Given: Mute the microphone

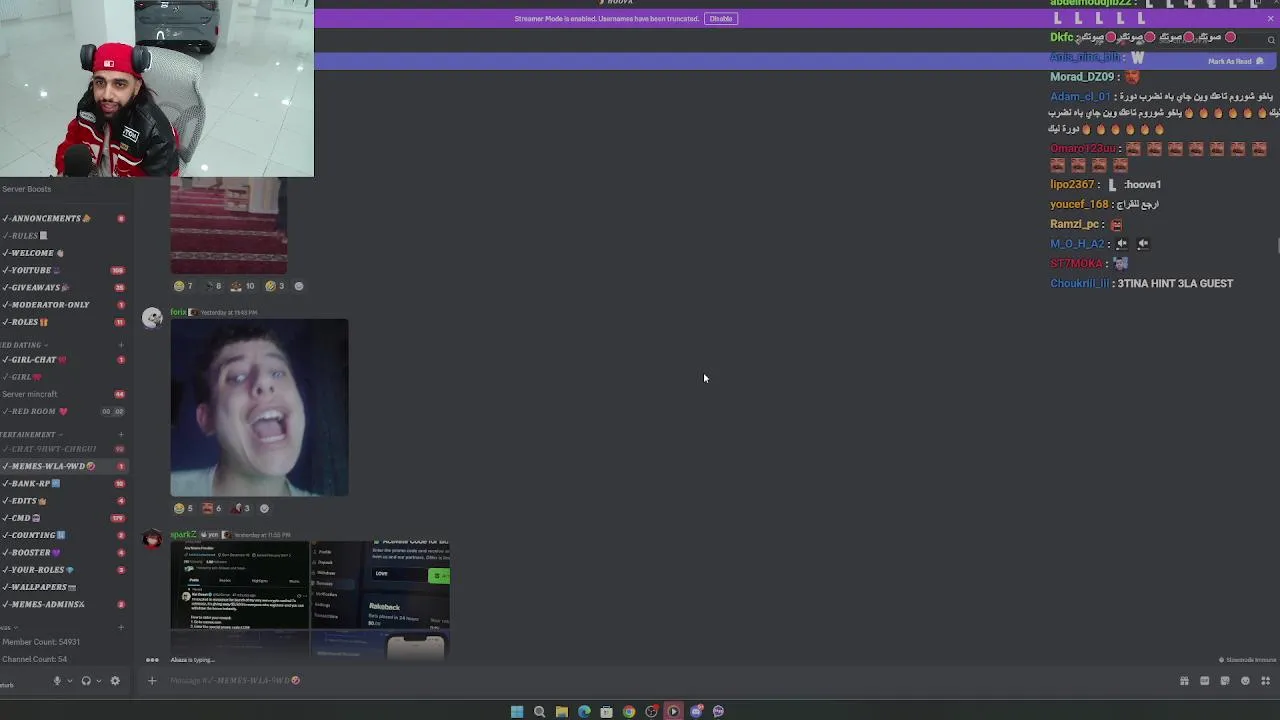Looking at the screenshot, I should pos(57,681).
